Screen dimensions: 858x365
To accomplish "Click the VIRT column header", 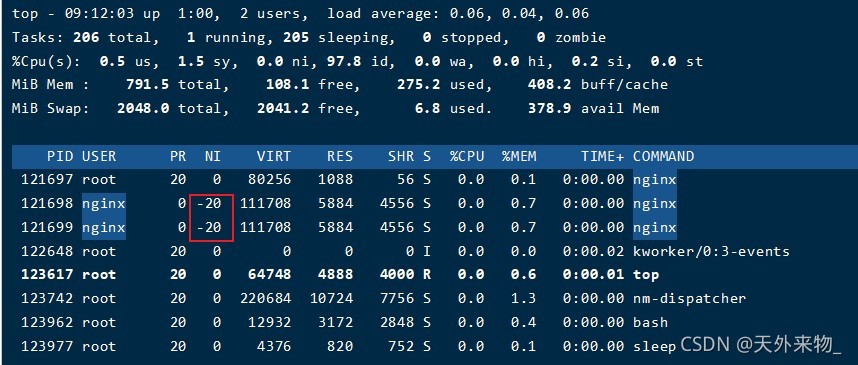I will (x=274, y=157).
